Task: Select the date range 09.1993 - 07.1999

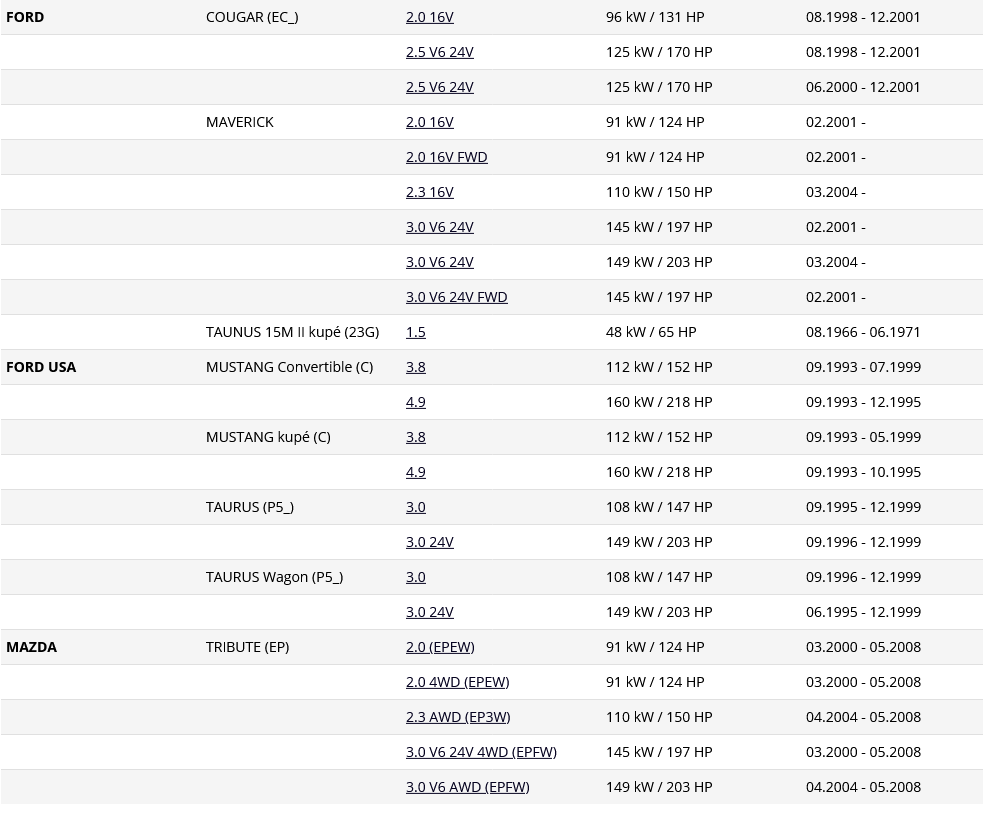Action: point(863,367)
